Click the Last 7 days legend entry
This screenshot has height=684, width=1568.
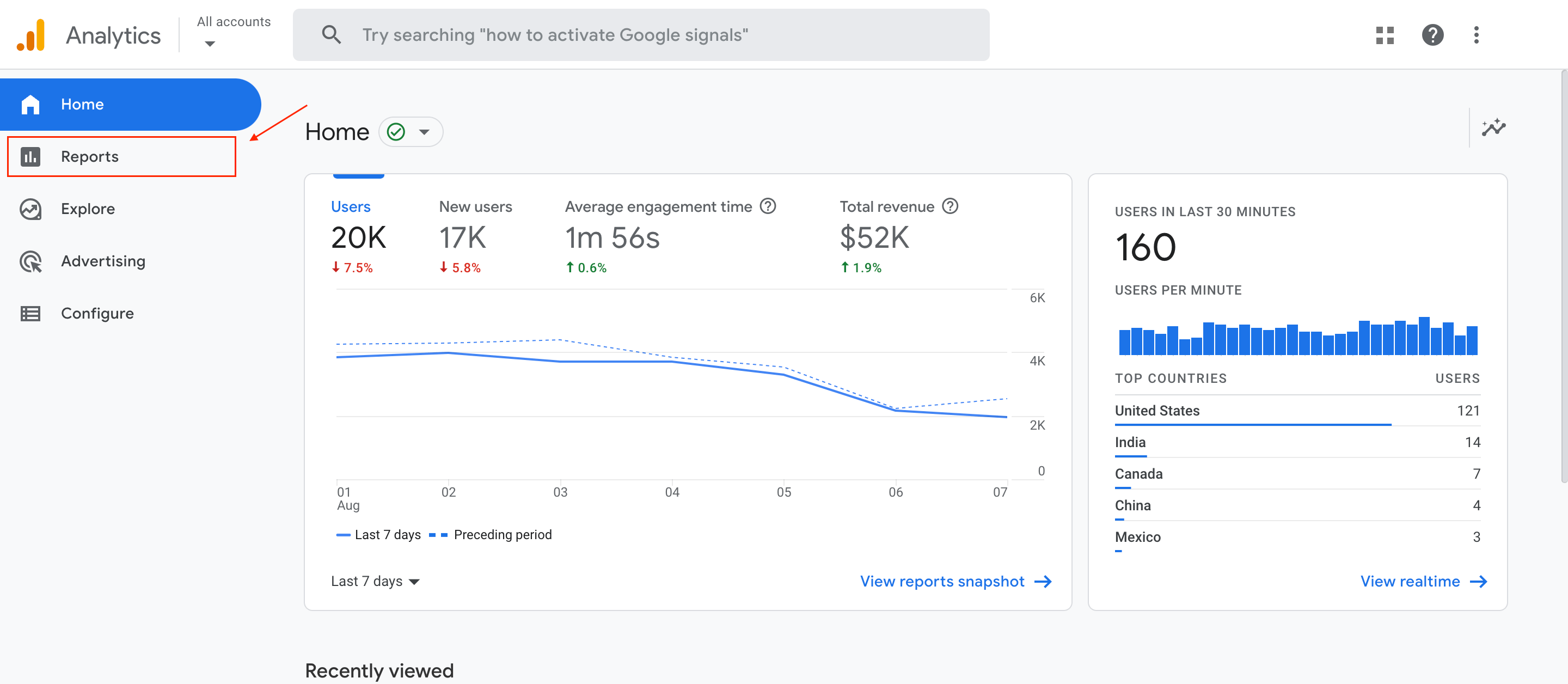click(378, 535)
